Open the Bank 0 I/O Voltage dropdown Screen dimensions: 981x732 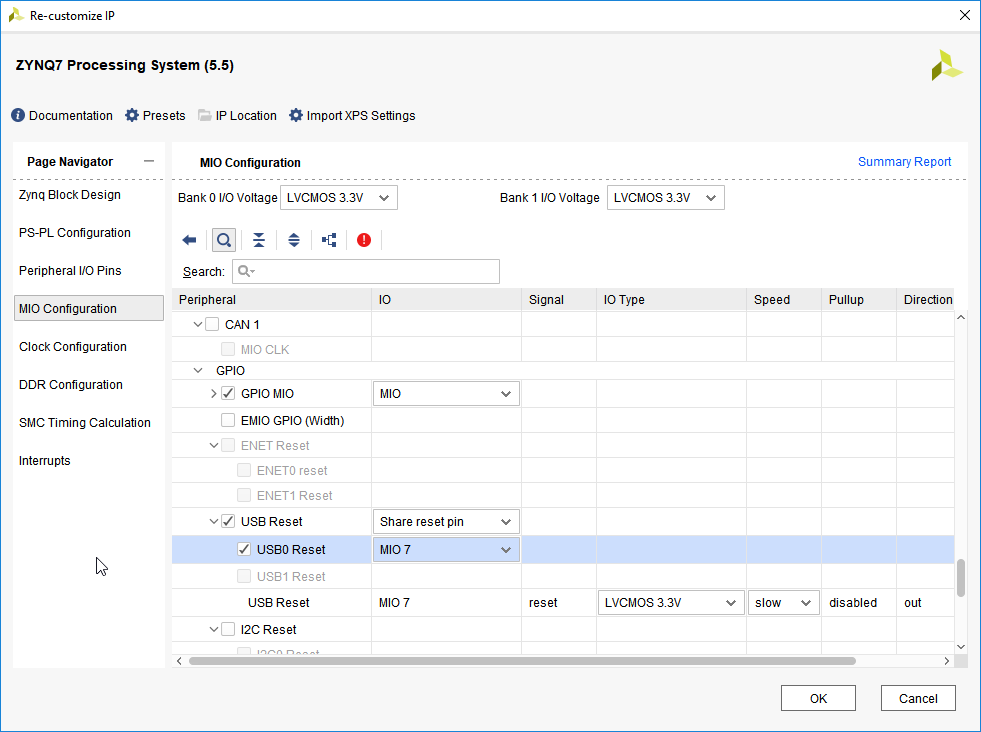click(339, 198)
